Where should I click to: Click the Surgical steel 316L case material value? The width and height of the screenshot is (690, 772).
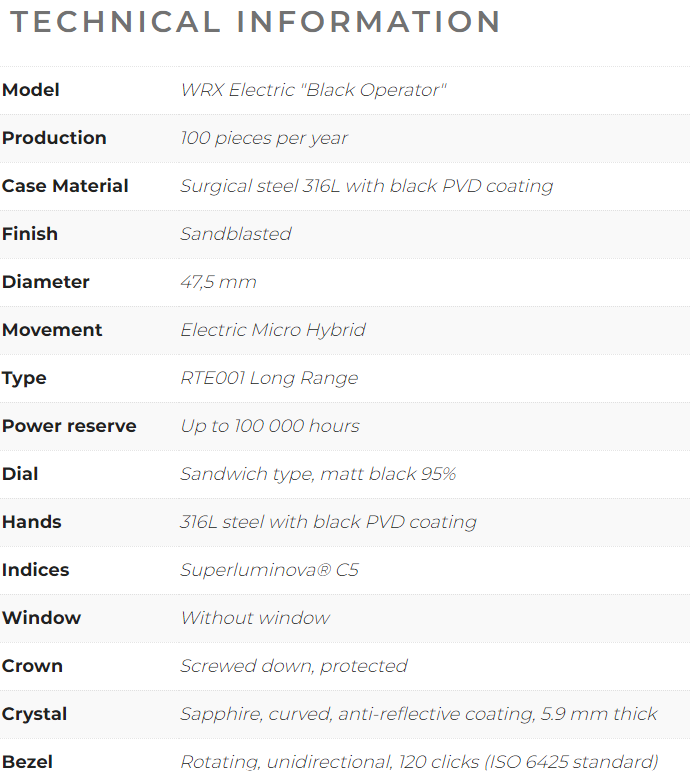[366, 186]
